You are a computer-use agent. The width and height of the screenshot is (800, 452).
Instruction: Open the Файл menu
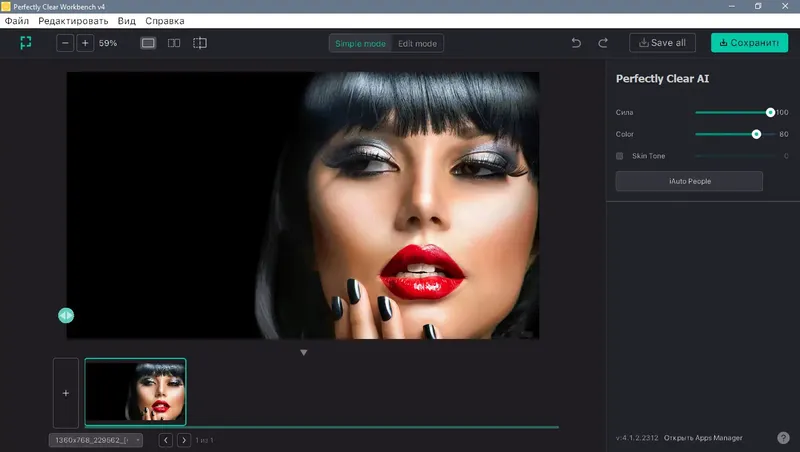[x=17, y=21]
